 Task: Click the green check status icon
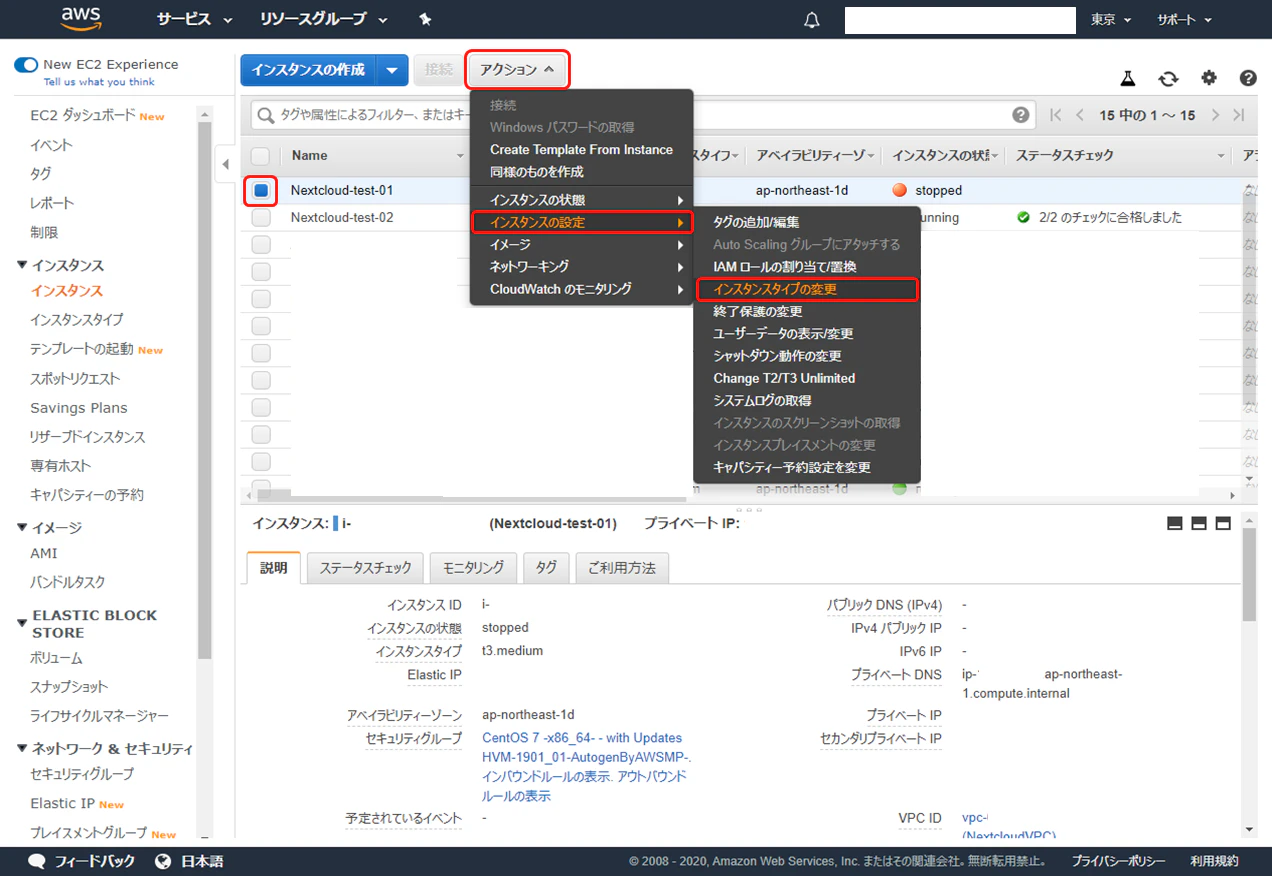point(1023,217)
